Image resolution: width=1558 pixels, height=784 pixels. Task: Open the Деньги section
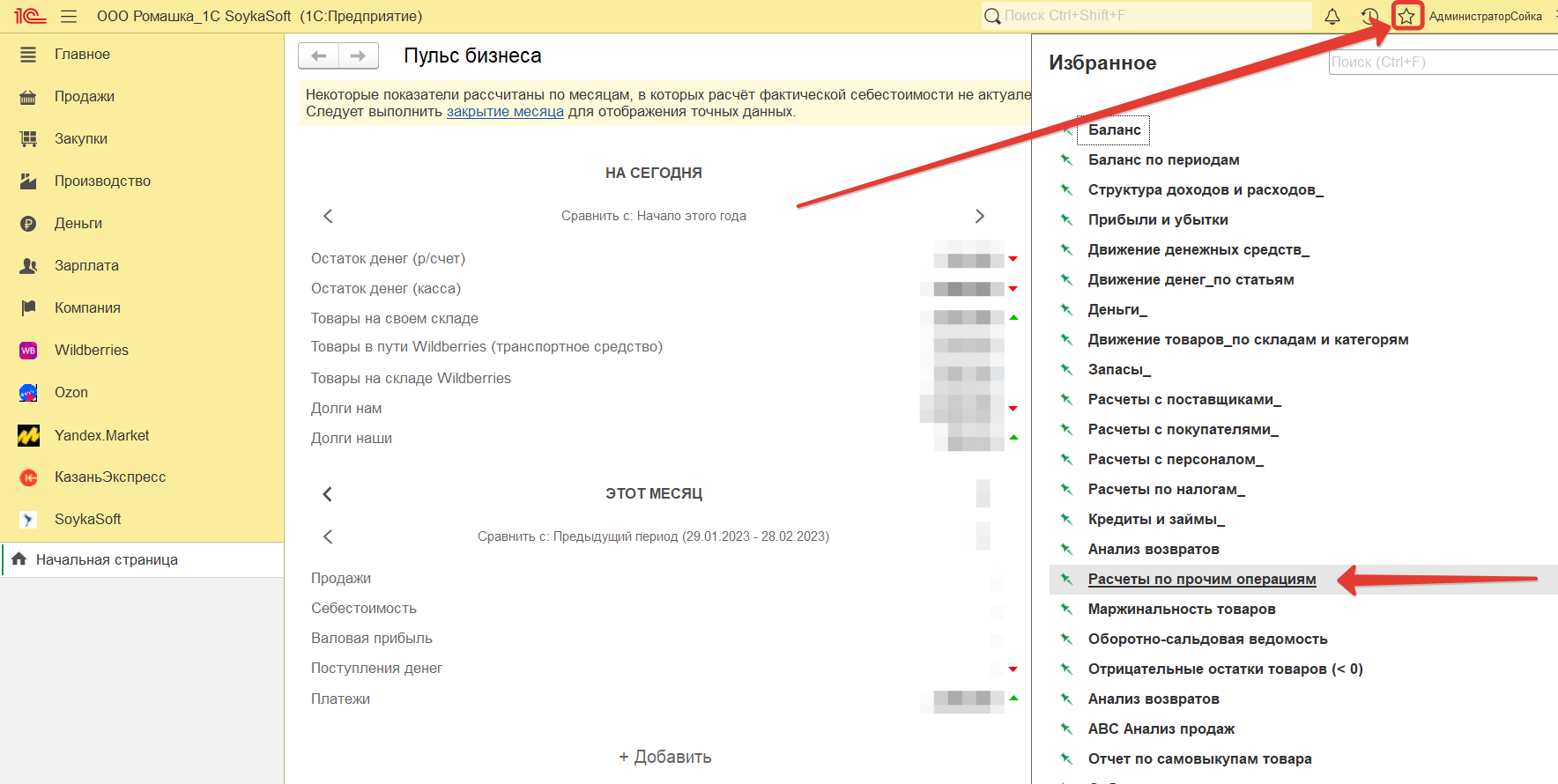coord(78,224)
